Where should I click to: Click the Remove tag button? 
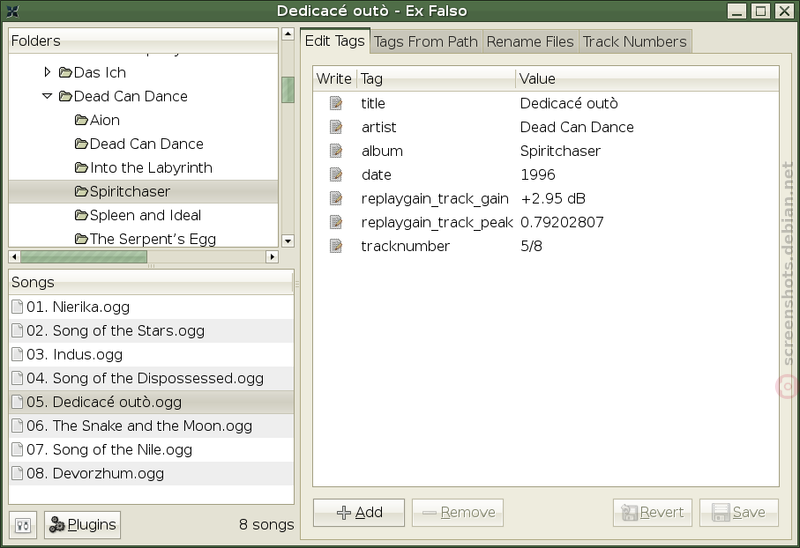(458, 512)
